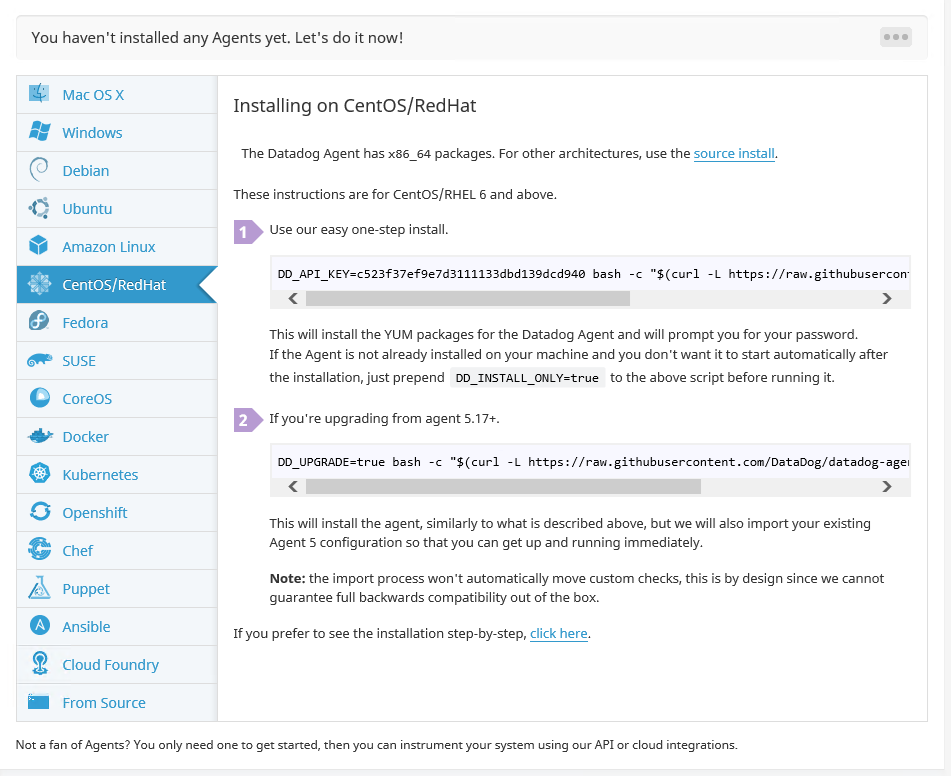Open the Mac OS X install tab
This screenshot has height=776, width=951.
coord(117,95)
